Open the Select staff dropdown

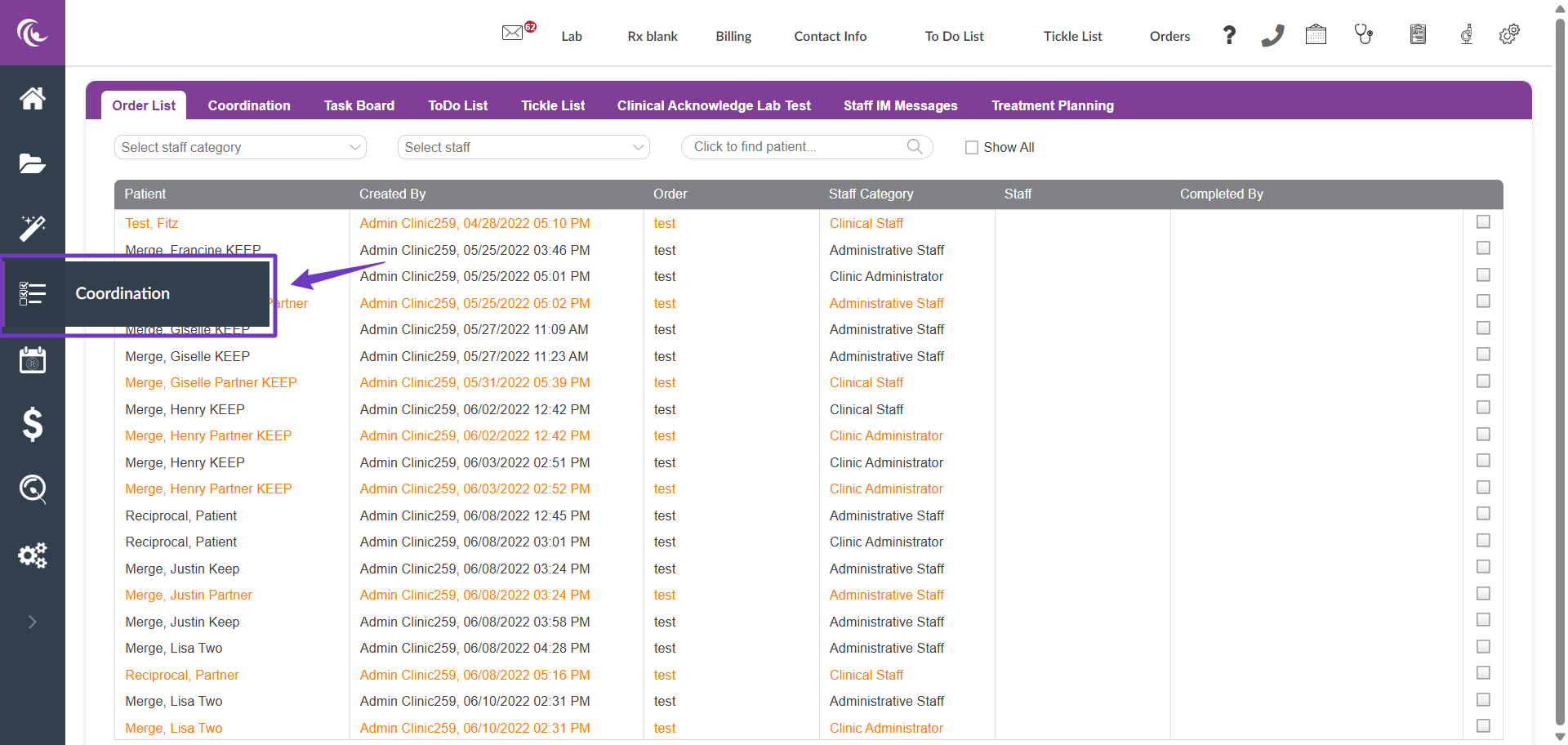[x=523, y=147]
